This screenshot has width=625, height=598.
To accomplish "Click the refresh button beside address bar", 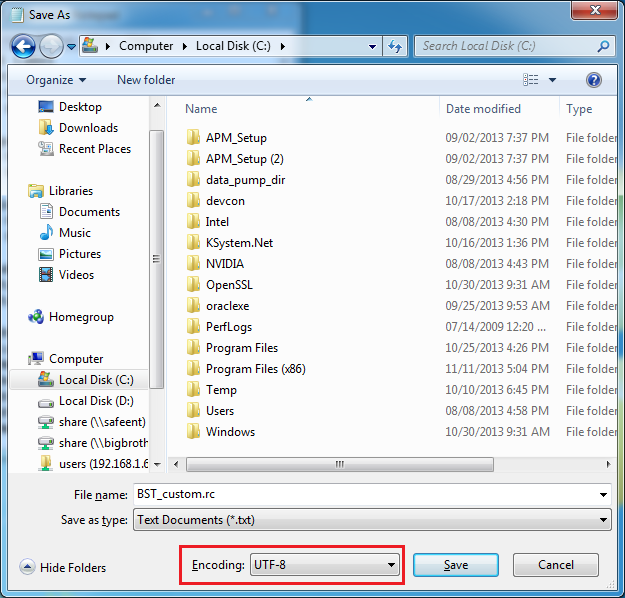I will 394,46.
